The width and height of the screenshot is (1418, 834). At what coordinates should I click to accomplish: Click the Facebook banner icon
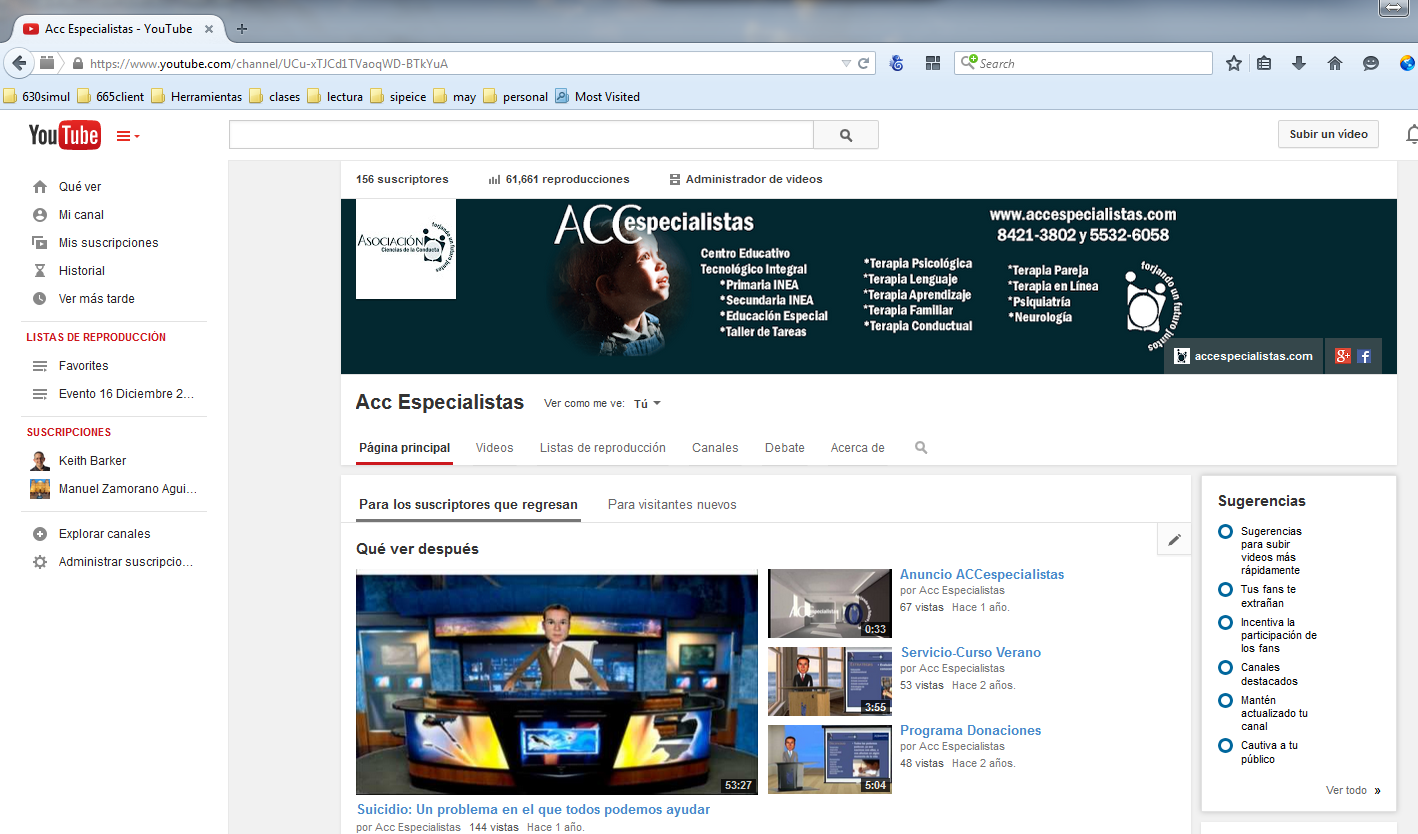pos(1364,356)
